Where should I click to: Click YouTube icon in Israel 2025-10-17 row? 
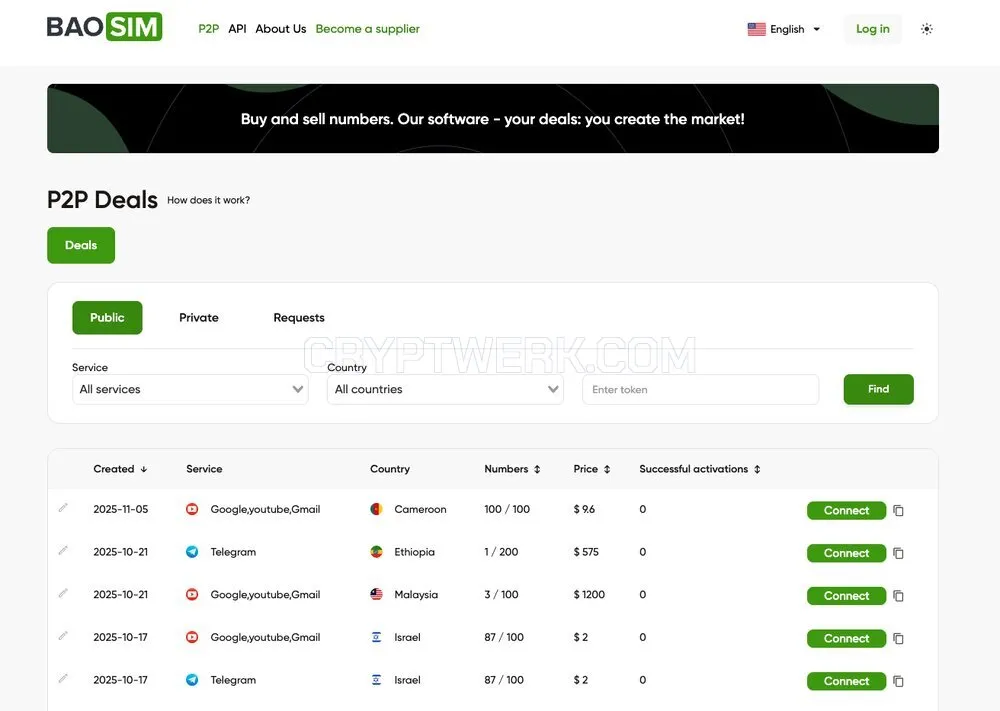(192, 638)
